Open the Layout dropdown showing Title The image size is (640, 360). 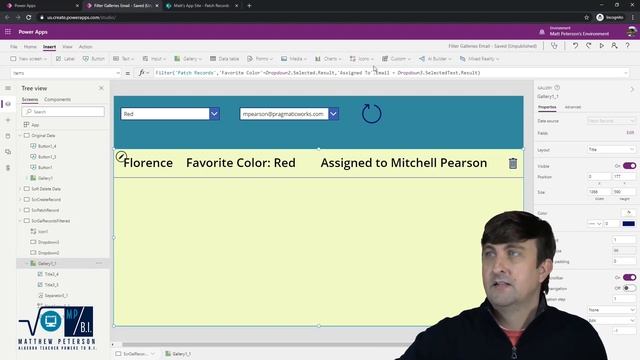pos(611,150)
